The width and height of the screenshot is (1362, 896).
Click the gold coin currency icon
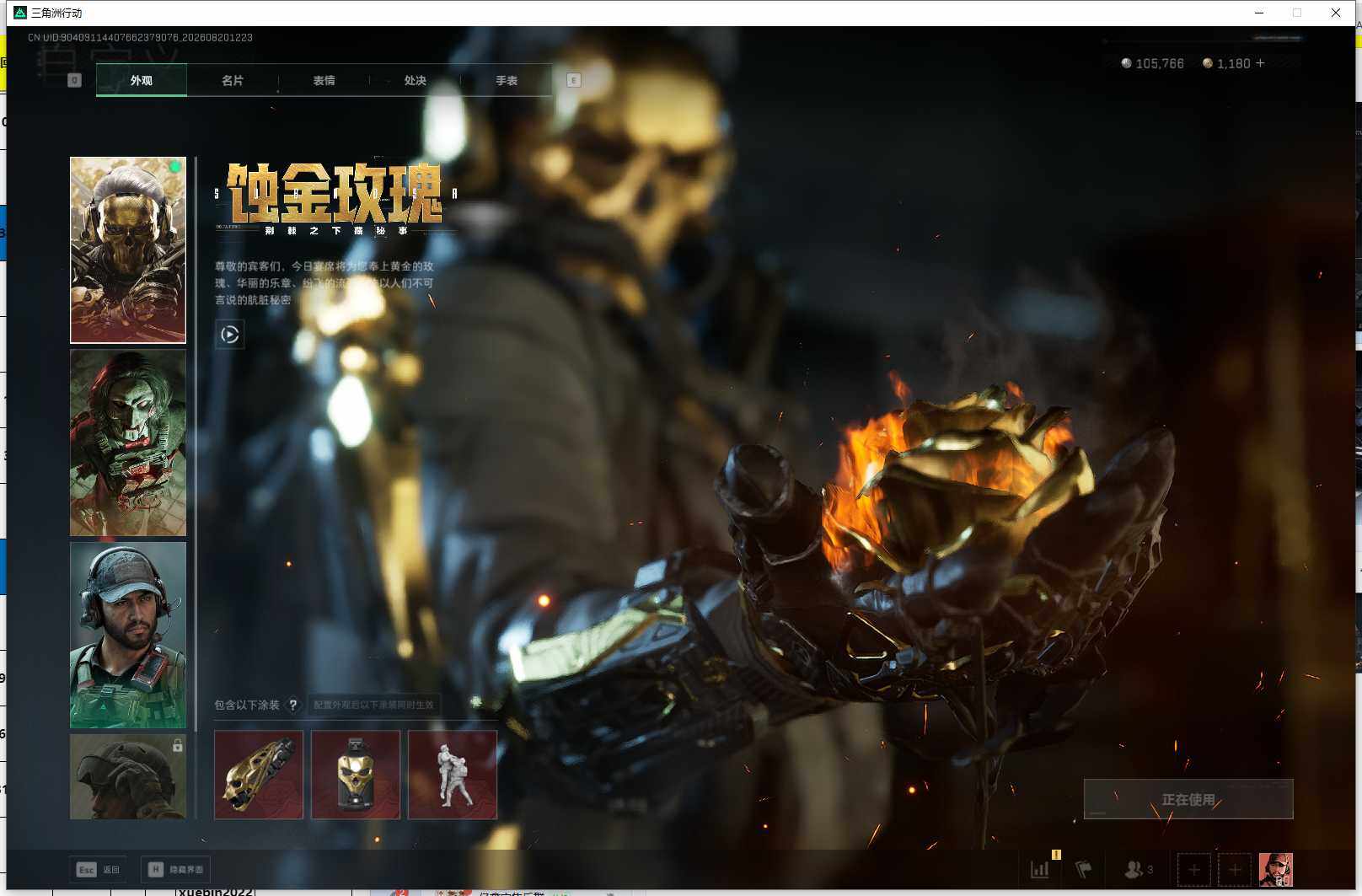tap(1207, 63)
